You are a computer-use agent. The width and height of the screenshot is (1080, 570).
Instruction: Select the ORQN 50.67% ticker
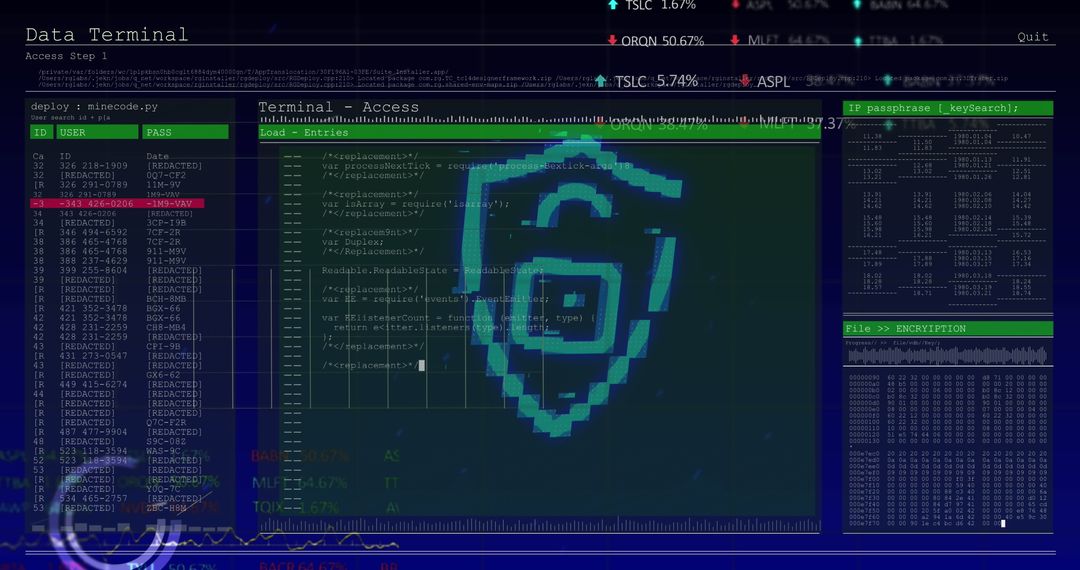pyautogui.click(x=662, y=41)
